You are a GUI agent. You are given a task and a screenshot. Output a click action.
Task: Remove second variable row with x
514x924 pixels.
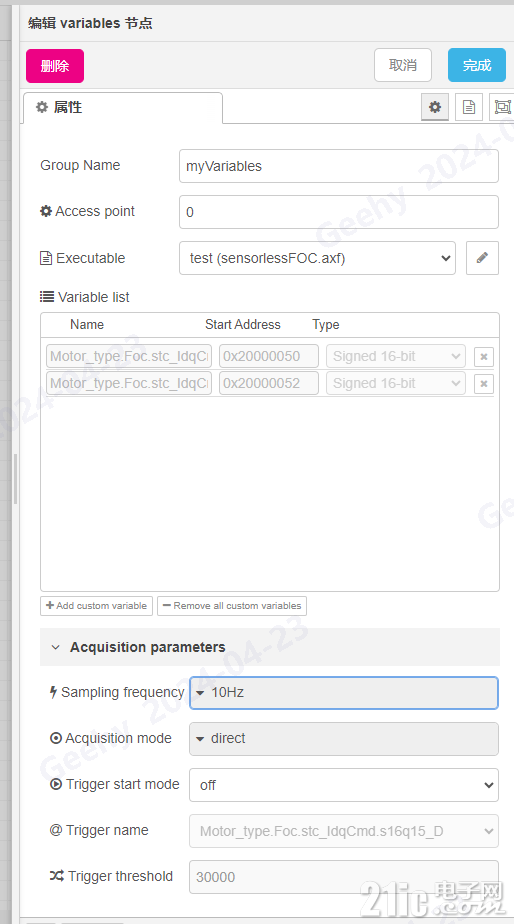(484, 384)
